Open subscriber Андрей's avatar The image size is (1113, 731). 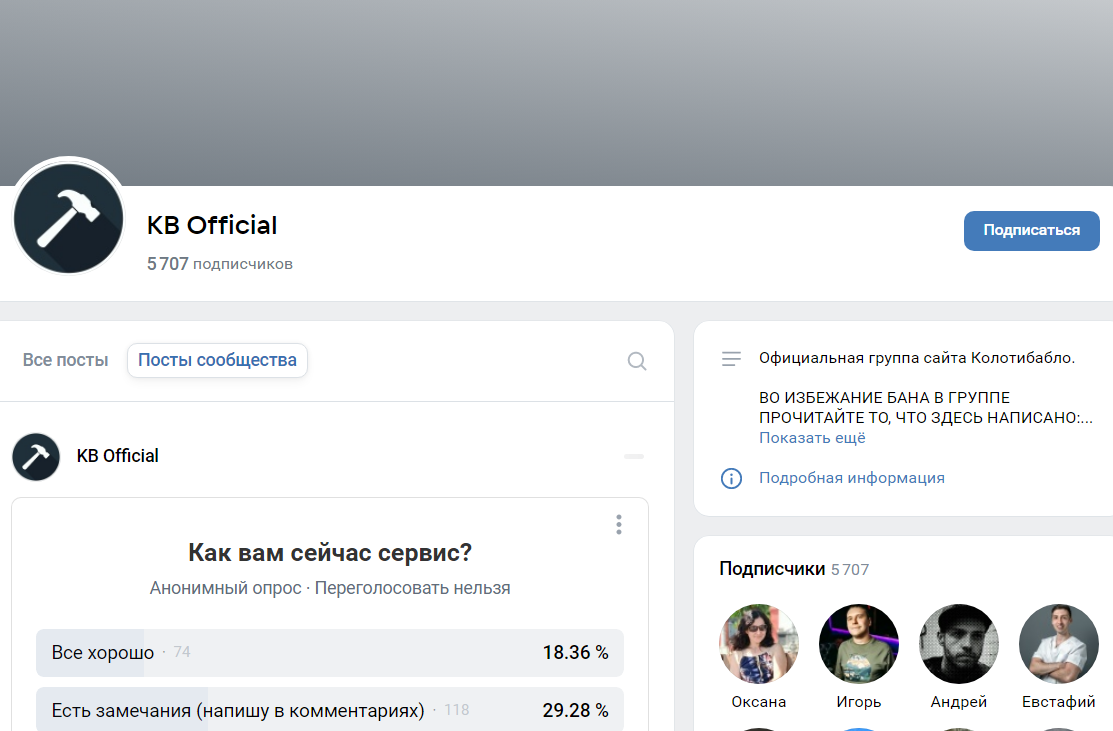959,644
